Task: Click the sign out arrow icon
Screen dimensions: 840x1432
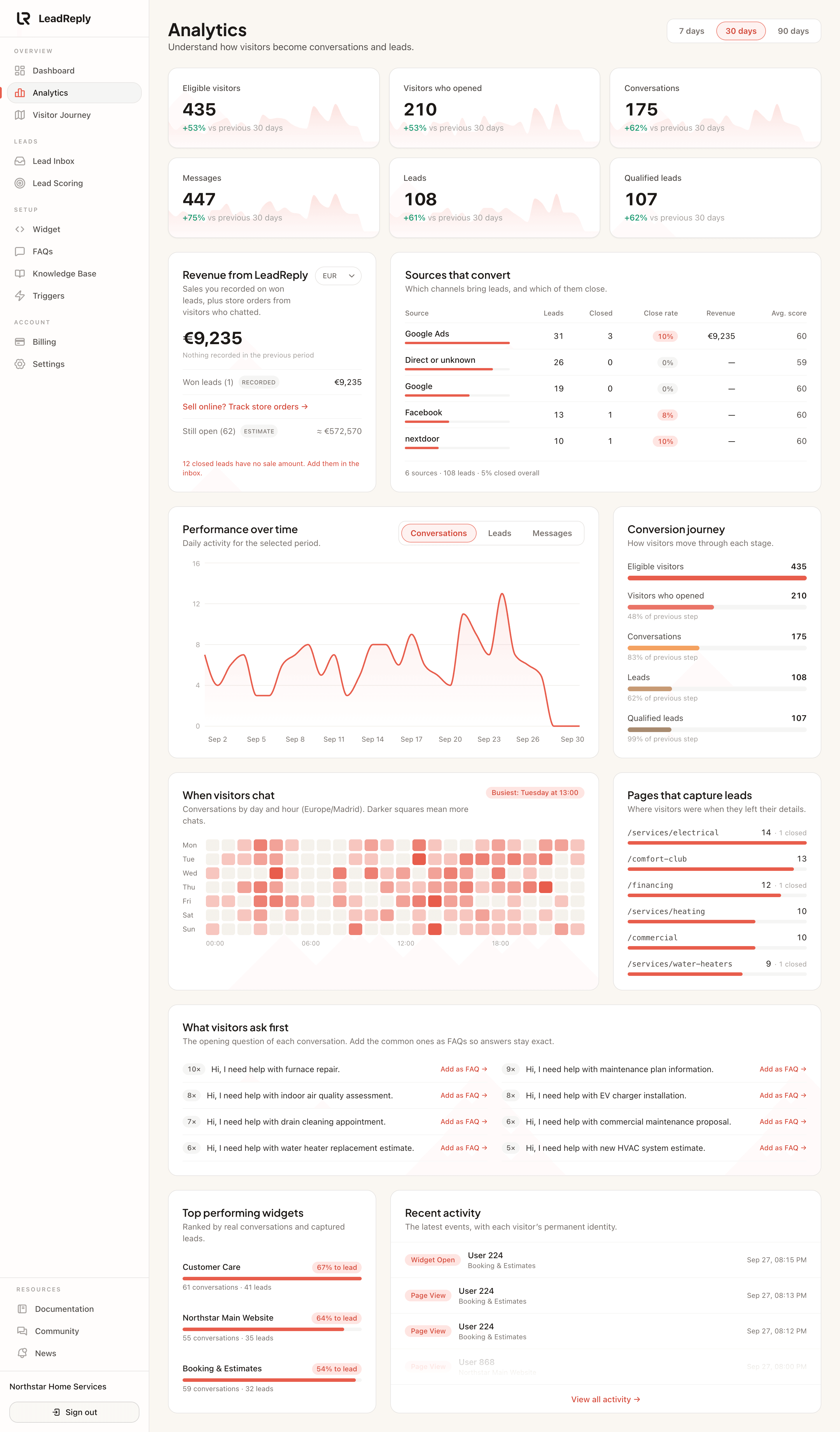Action: click(x=56, y=1412)
